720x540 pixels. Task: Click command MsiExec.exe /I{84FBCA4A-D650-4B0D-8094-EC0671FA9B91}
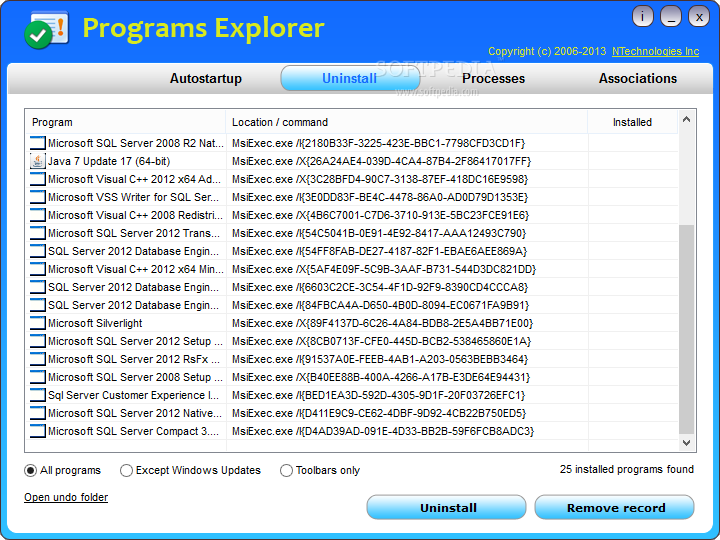pyautogui.click(x=380, y=305)
